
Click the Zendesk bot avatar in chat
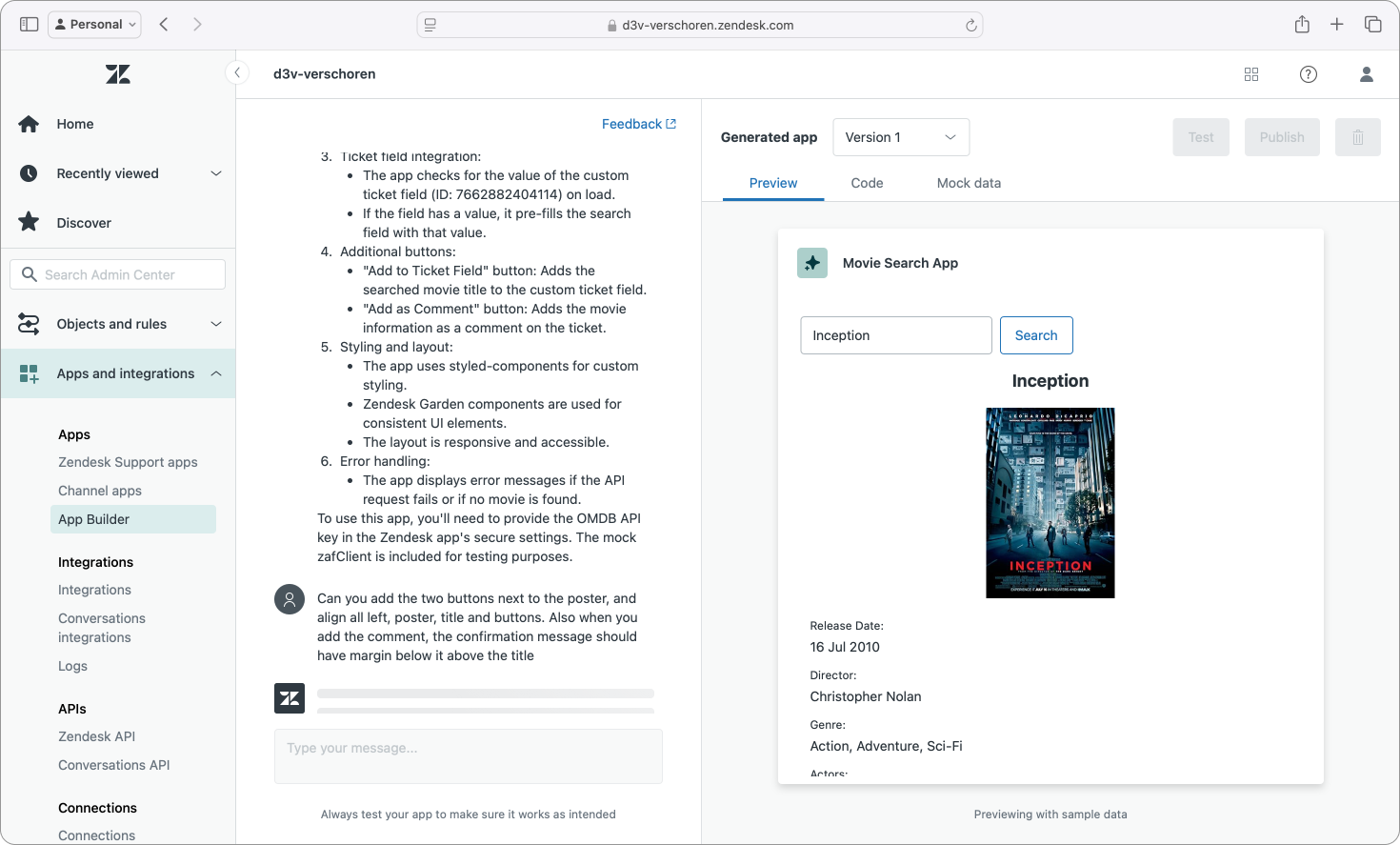pyautogui.click(x=290, y=698)
